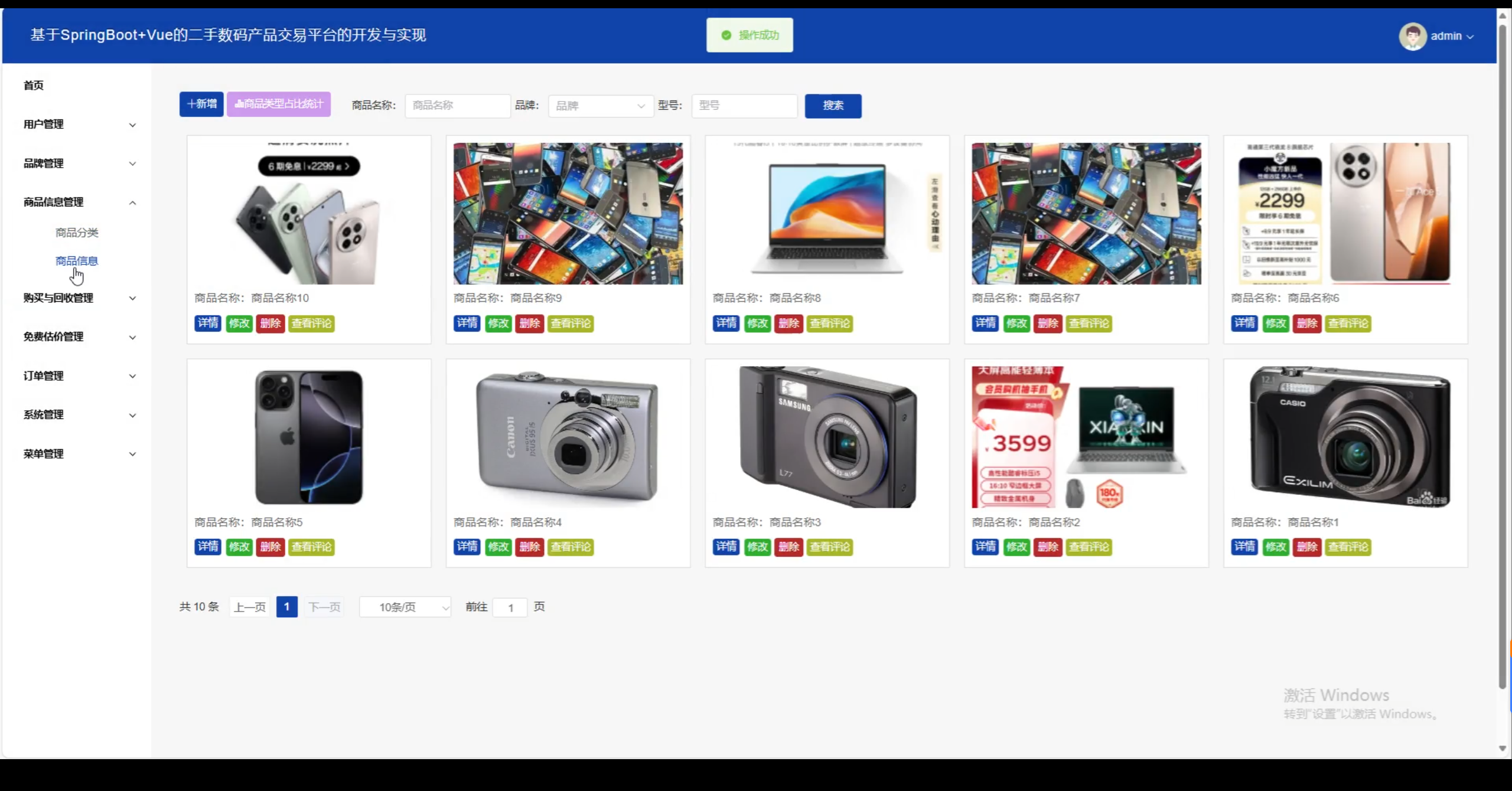This screenshot has width=1512, height=791.
Task: Click the 商品名称 search input field
Action: (457, 106)
